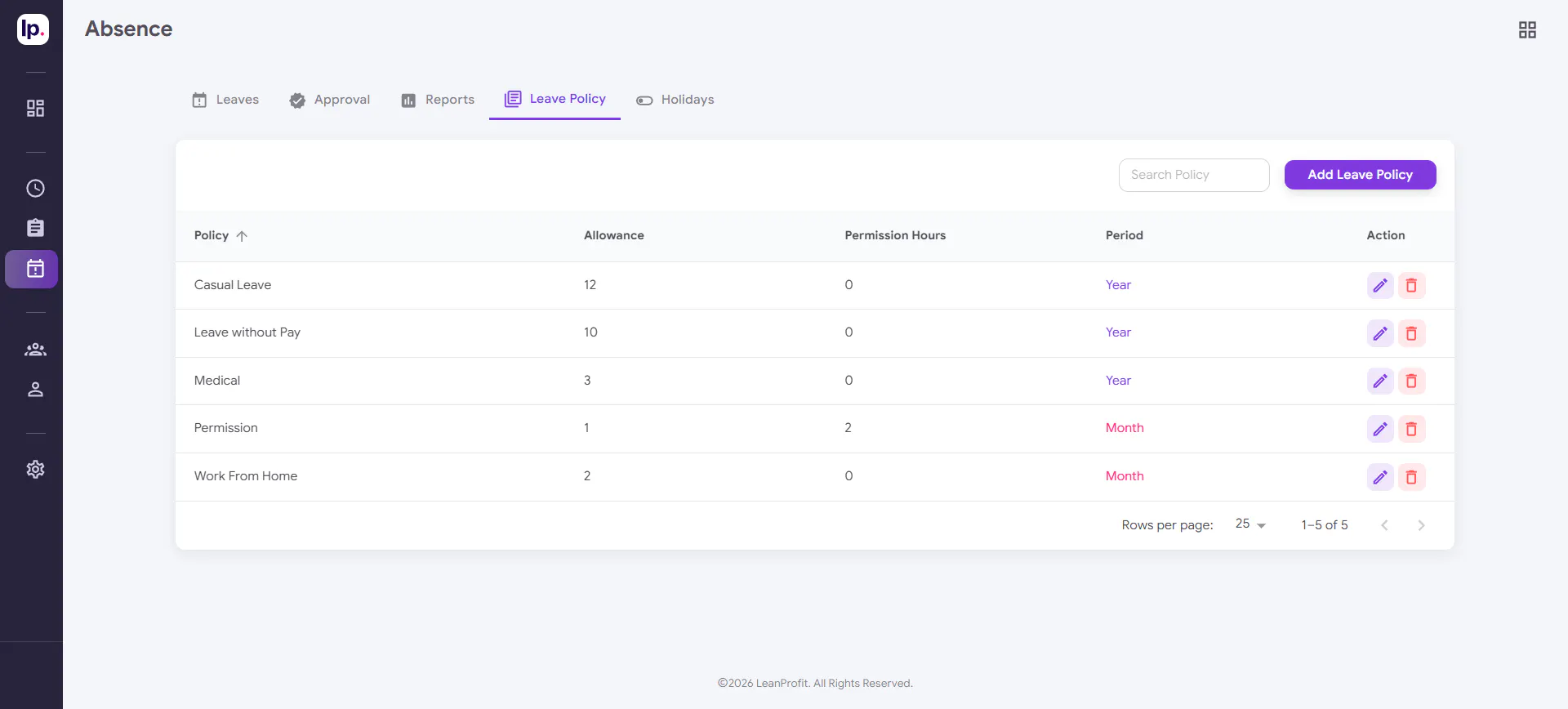Open the settings gear in sidebar
The height and width of the screenshot is (709, 1568).
35,469
